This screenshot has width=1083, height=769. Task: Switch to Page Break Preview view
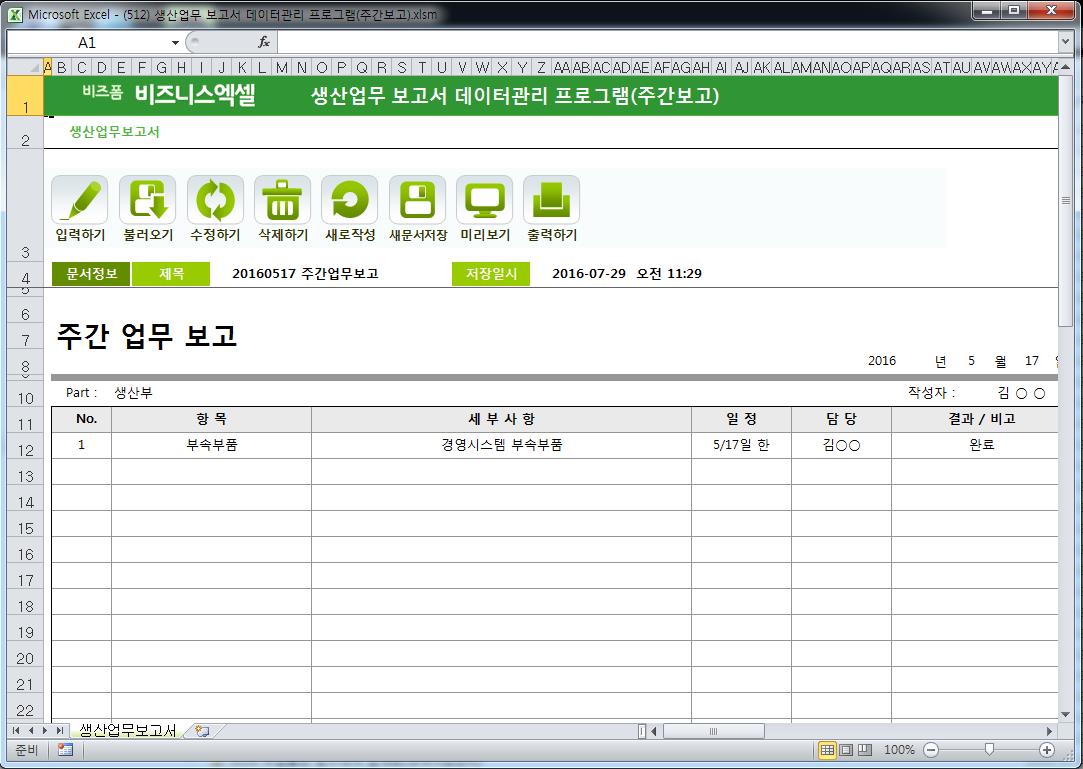click(864, 750)
